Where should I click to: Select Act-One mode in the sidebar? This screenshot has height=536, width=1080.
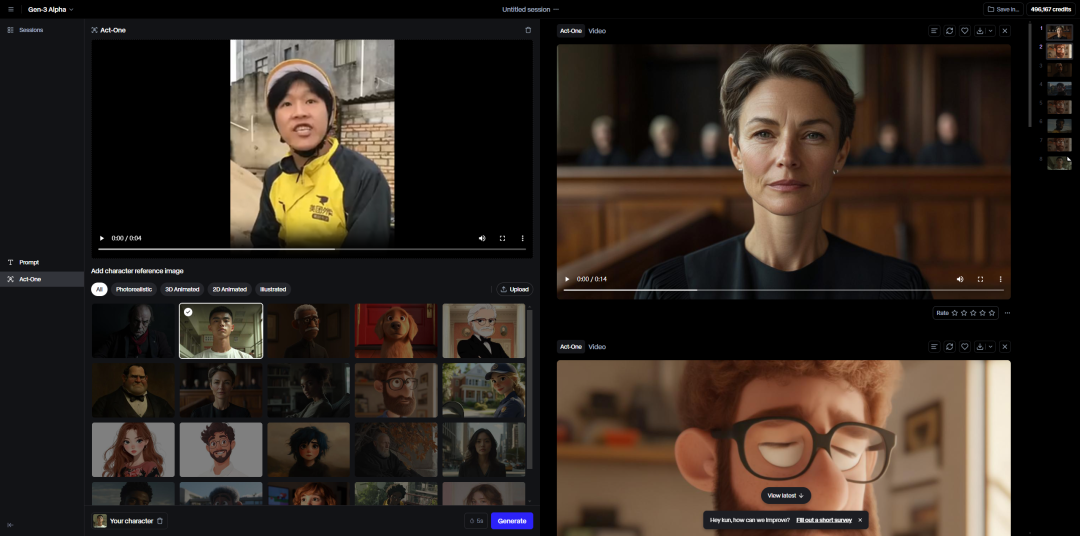click(x=41, y=279)
